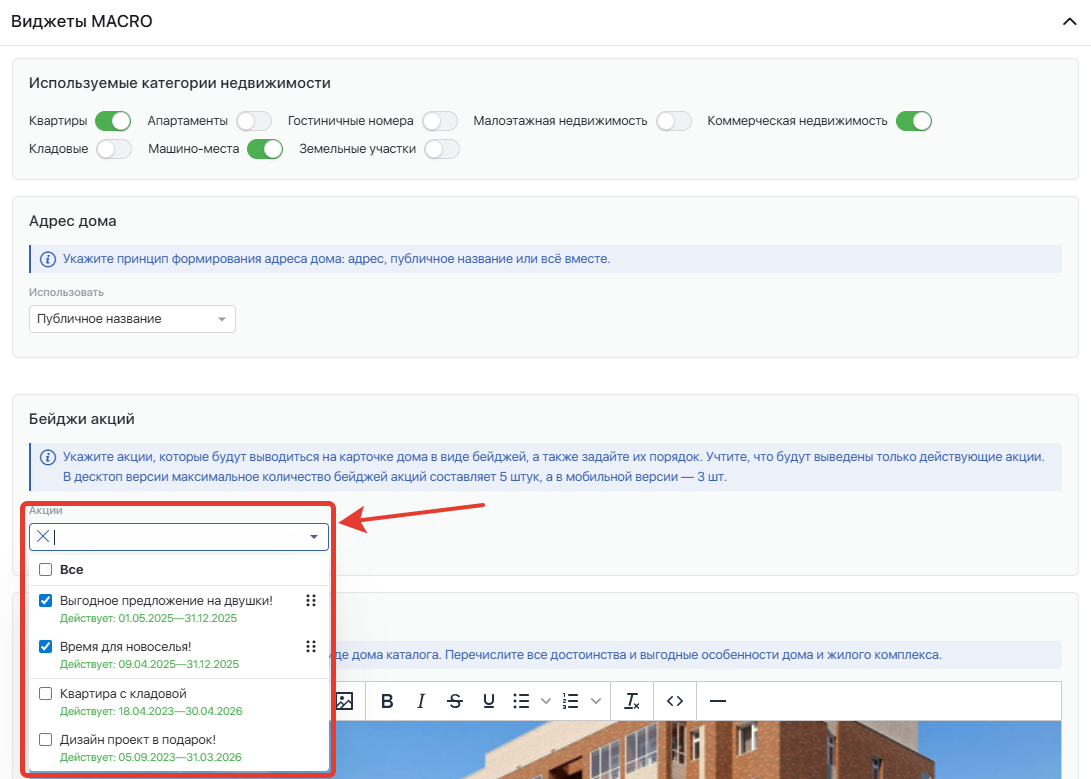
Task: Disable the Квартиры toggle
Action: point(113,121)
